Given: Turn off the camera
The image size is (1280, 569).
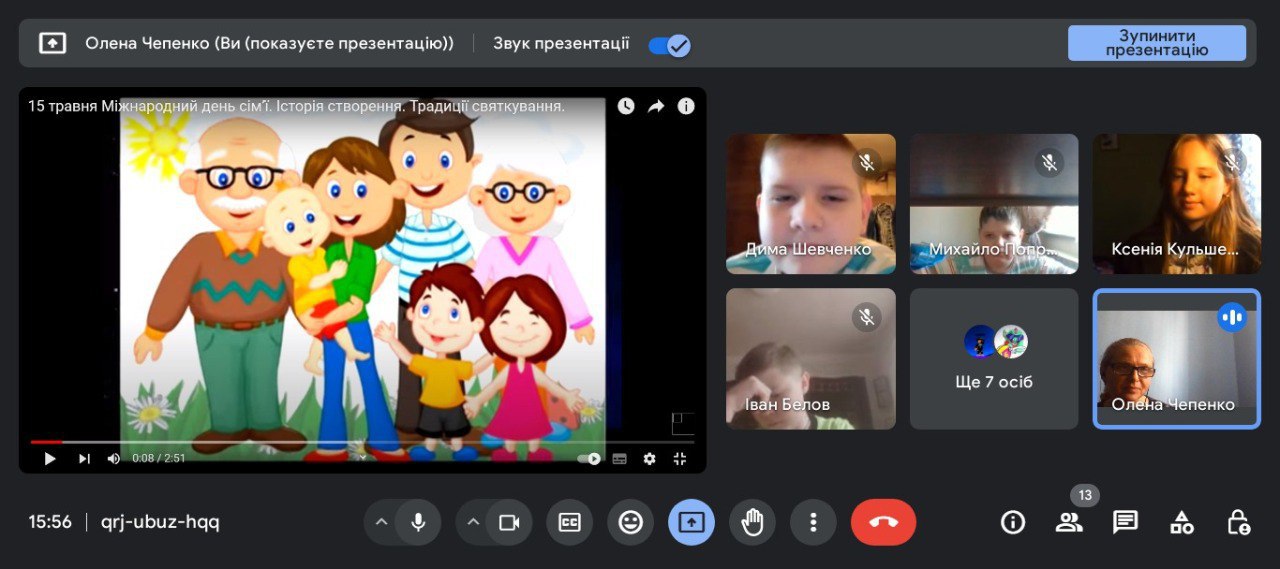Looking at the screenshot, I should [509, 522].
